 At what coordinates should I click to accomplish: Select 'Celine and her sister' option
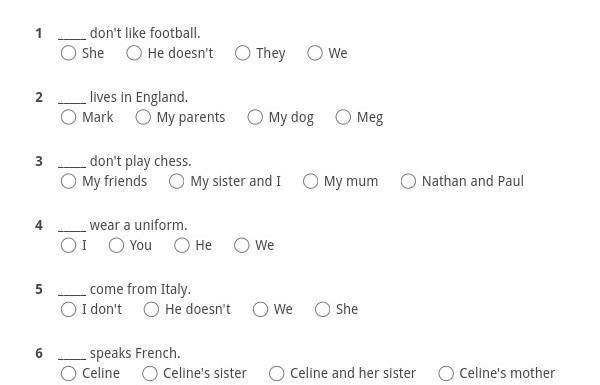[276, 373]
